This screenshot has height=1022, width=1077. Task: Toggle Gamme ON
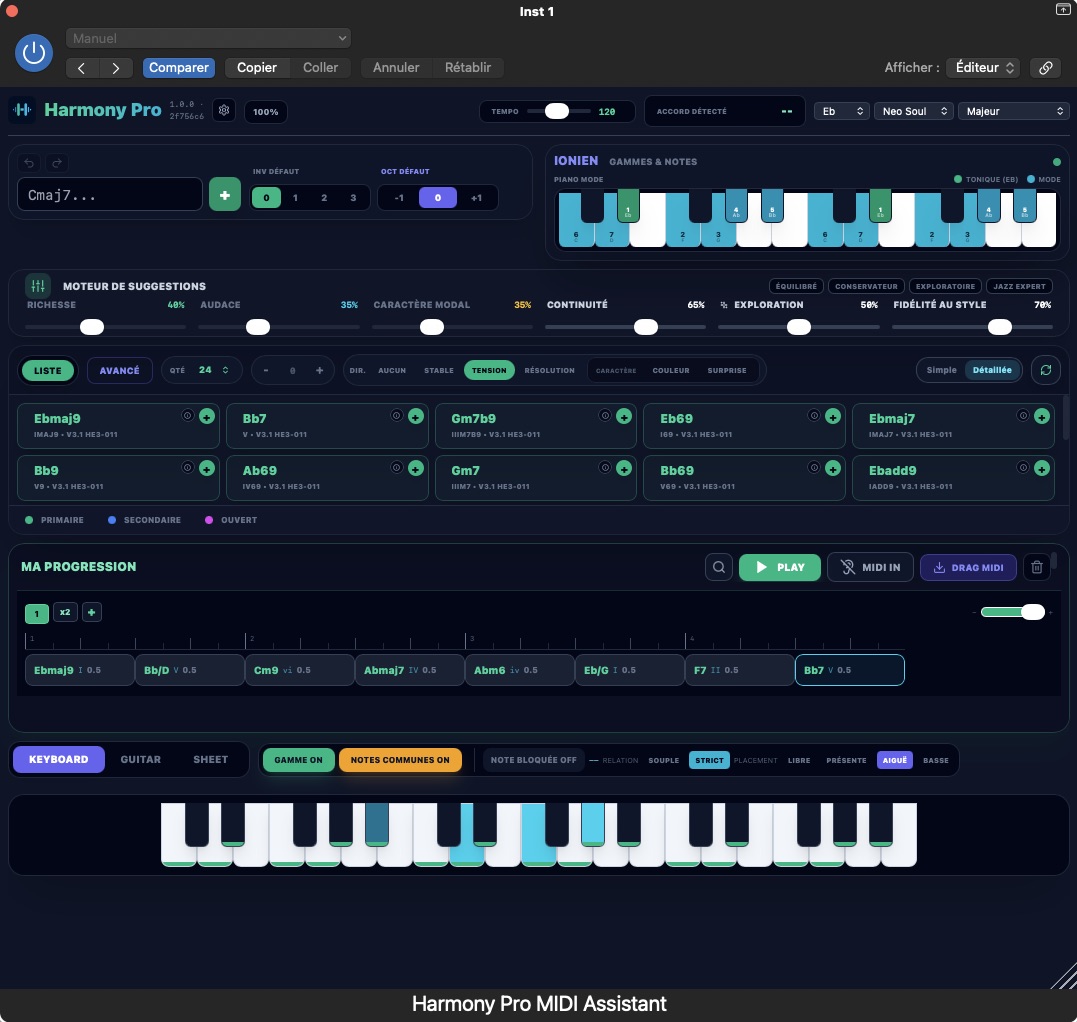coord(298,760)
